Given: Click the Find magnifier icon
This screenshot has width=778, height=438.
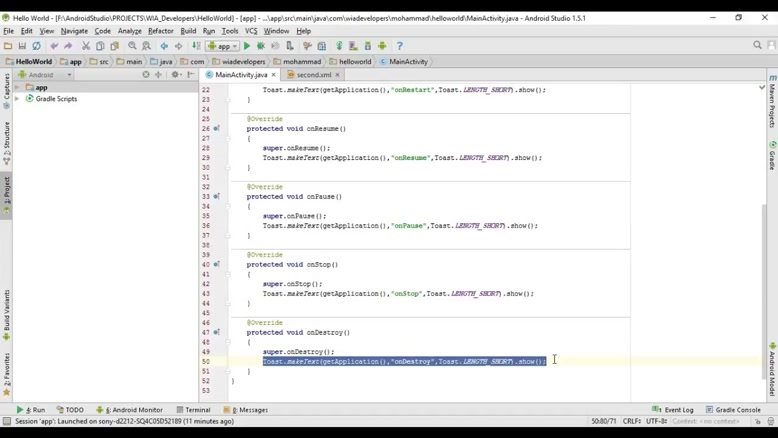Looking at the screenshot, I should pyautogui.click(x=135, y=46).
